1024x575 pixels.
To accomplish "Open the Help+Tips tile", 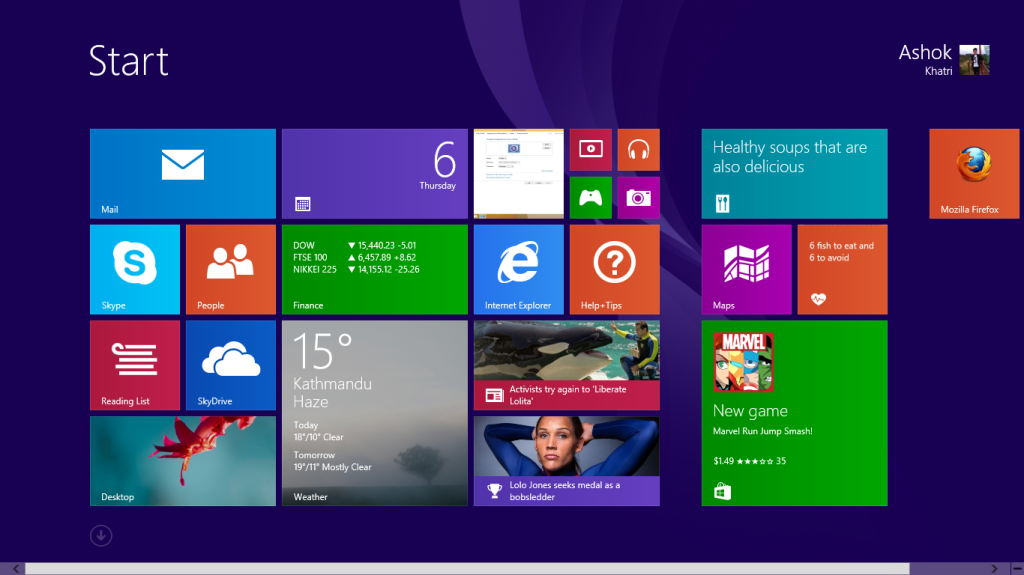I will pos(614,269).
